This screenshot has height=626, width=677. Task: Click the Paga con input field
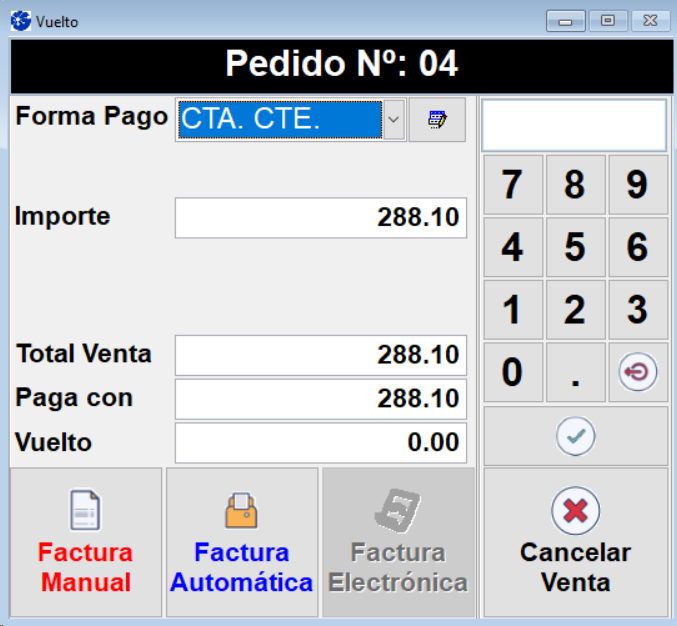(320, 399)
